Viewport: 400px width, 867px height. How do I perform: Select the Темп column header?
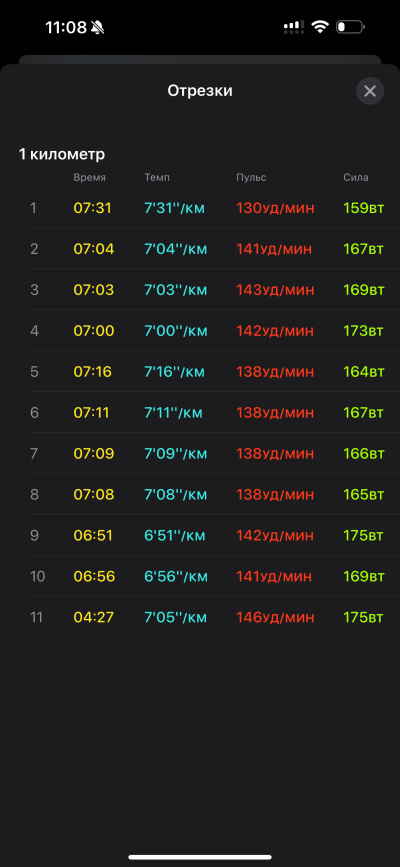coord(157,177)
